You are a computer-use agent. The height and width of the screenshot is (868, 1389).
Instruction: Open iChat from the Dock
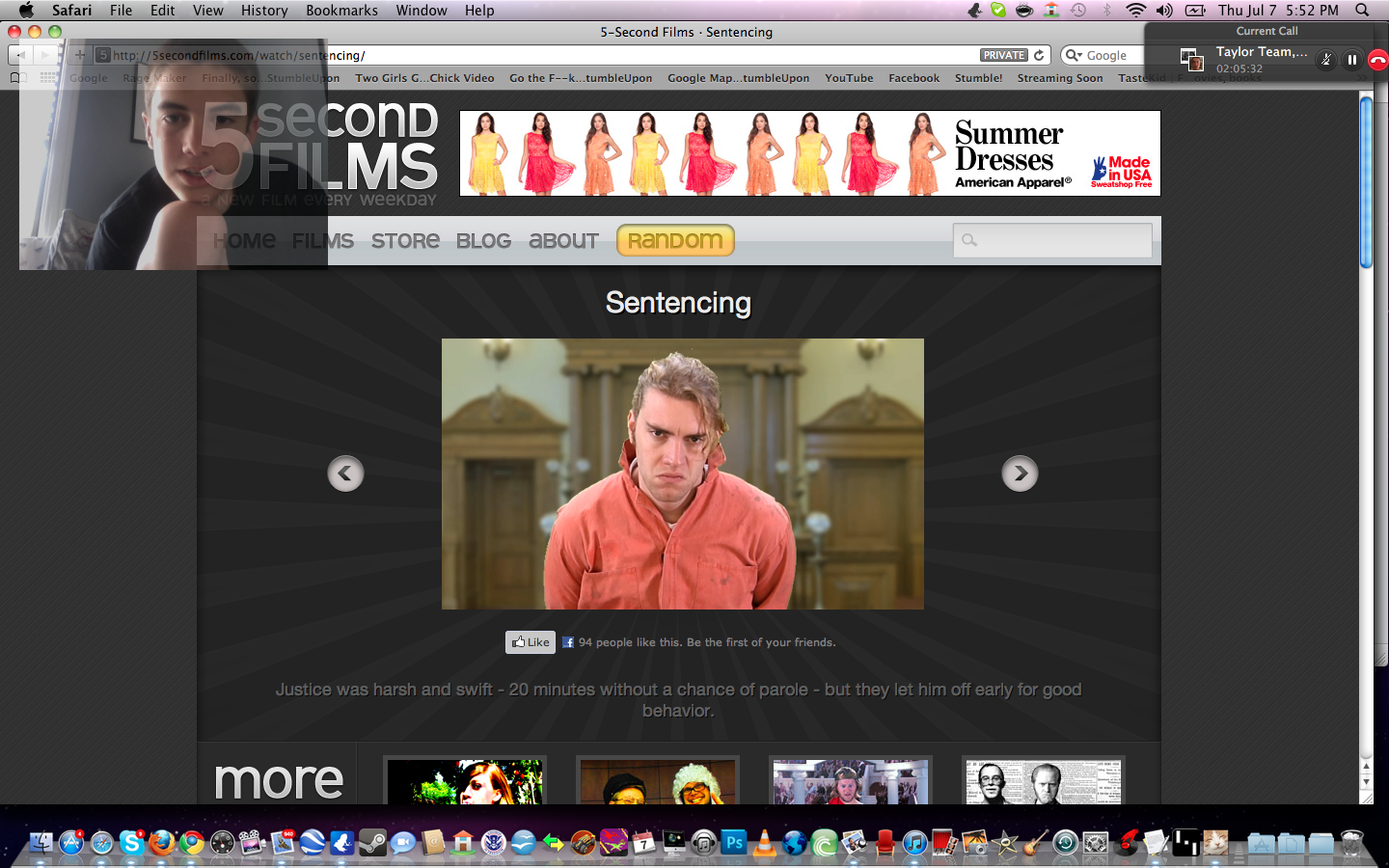pos(402,842)
